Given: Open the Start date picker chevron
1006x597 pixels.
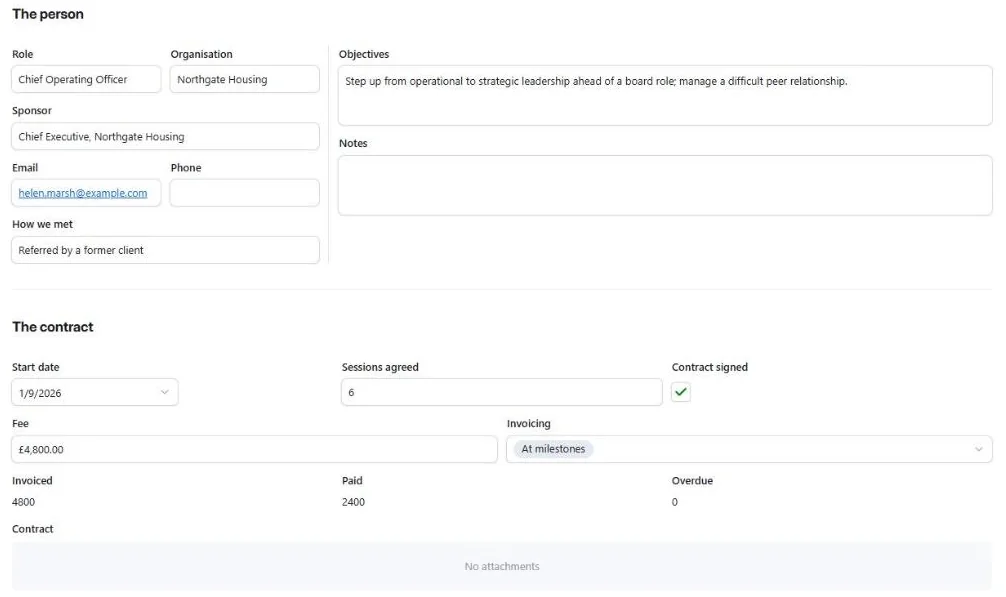Looking at the screenshot, I should (164, 392).
